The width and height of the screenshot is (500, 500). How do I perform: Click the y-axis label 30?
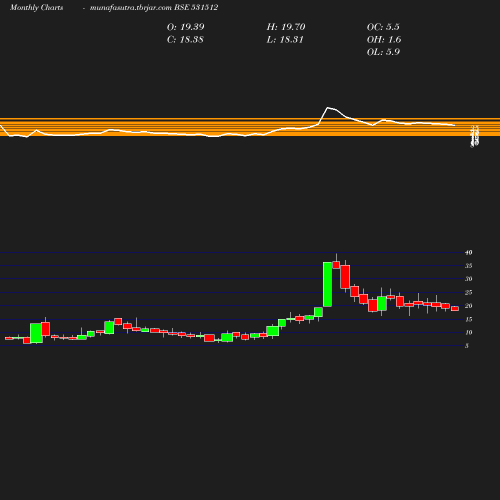(x=468, y=279)
